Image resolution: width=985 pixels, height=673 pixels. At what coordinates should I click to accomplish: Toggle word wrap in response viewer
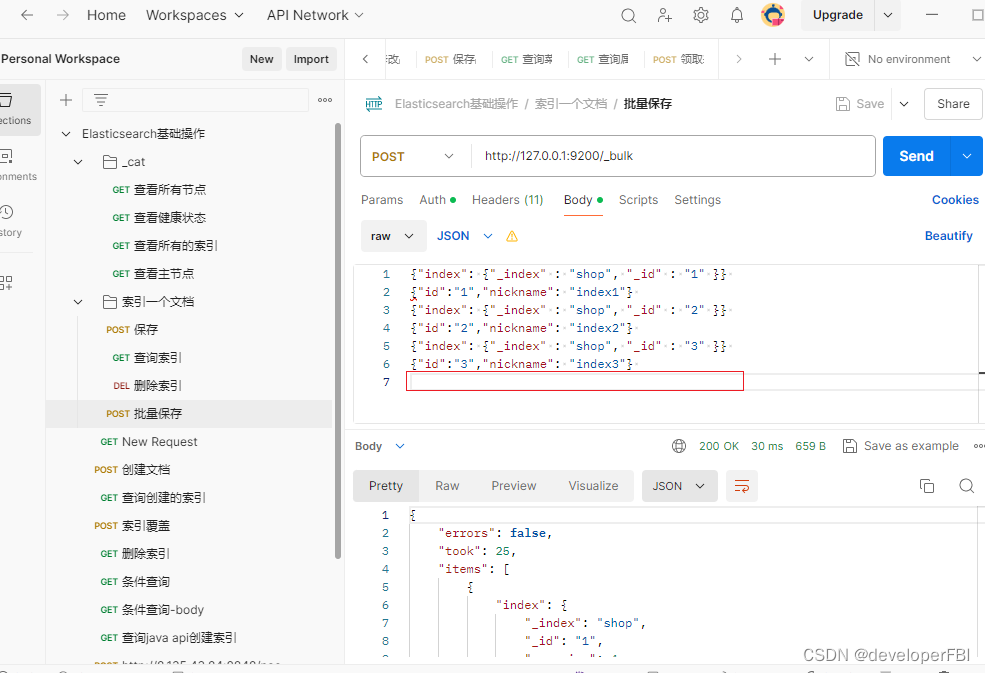(742, 486)
